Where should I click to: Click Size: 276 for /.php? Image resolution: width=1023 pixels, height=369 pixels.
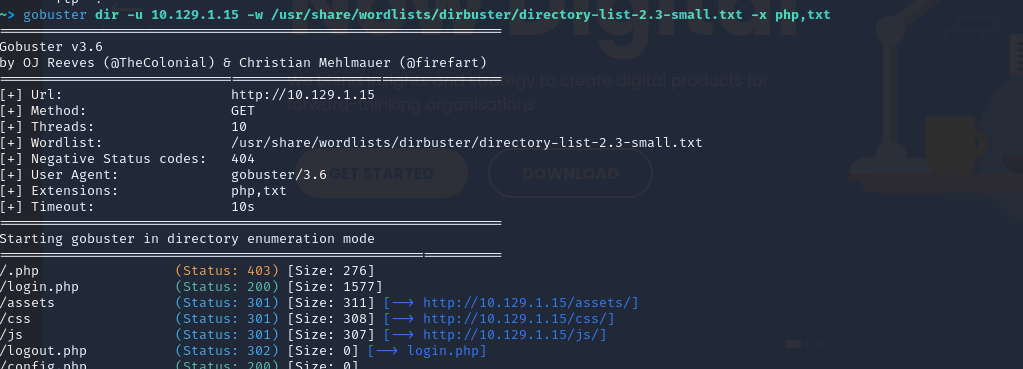coord(331,271)
